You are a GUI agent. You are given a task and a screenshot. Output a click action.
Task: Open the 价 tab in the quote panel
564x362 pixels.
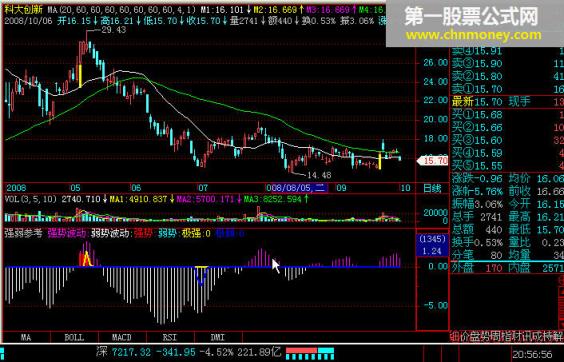(x=465, y=337)
